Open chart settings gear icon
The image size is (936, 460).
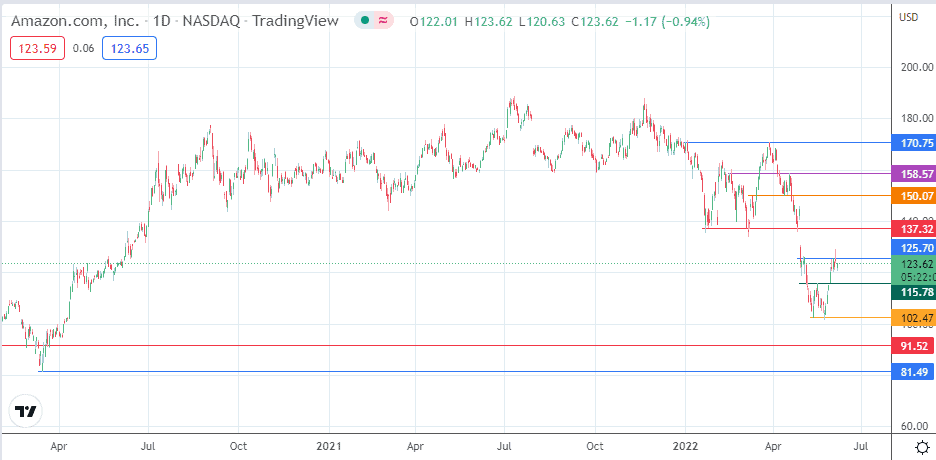tap(922, 446)
